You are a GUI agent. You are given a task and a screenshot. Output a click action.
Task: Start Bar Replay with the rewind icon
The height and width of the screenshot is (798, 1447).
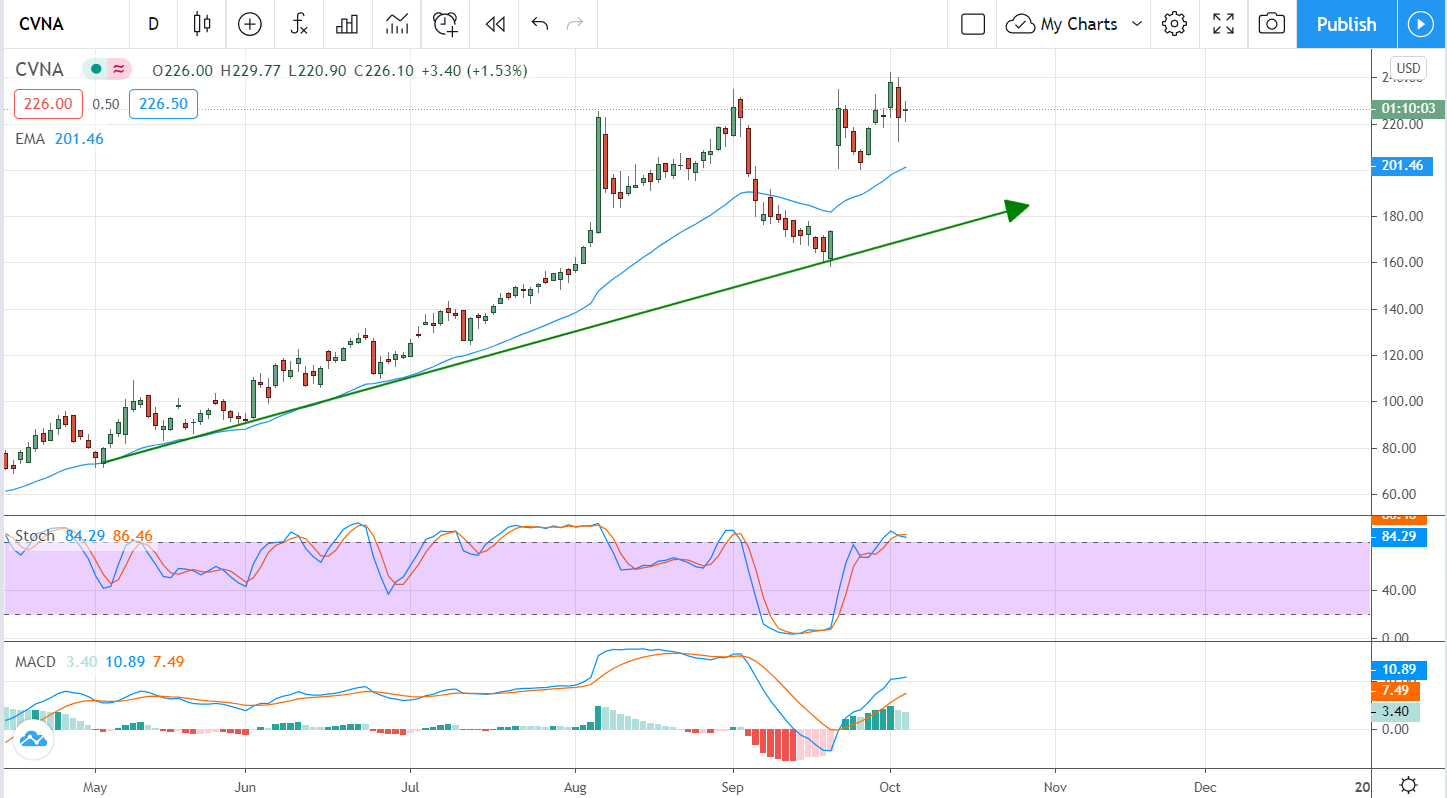[x=494, y=24]
